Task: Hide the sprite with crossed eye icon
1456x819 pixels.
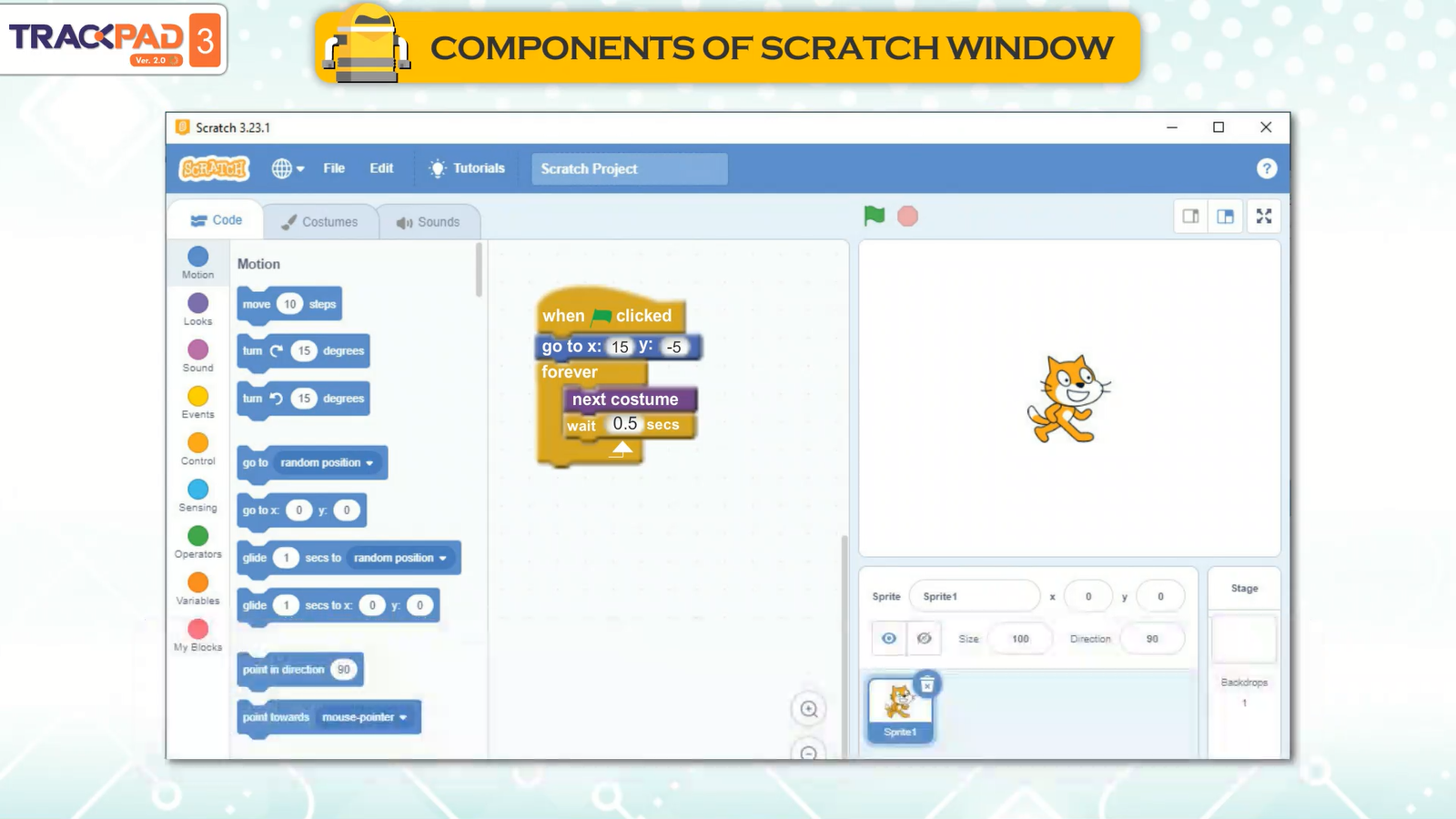Action: [x=924, y=638]
